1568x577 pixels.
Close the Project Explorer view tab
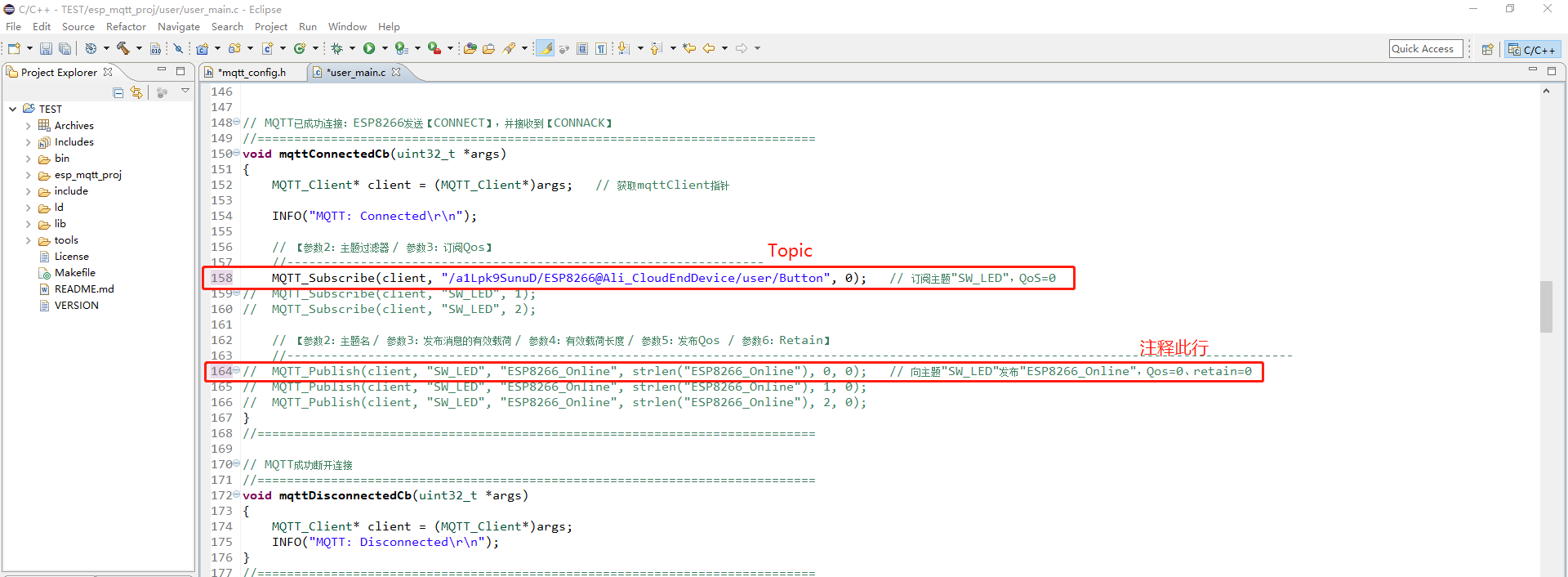coord(108,72)
